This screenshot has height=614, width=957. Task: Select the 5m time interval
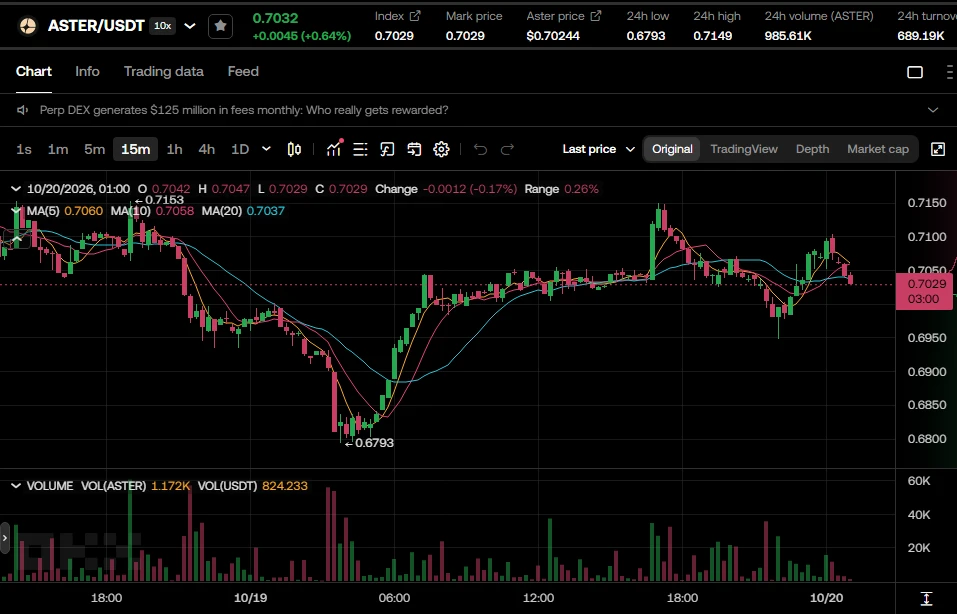click(95, 149)
